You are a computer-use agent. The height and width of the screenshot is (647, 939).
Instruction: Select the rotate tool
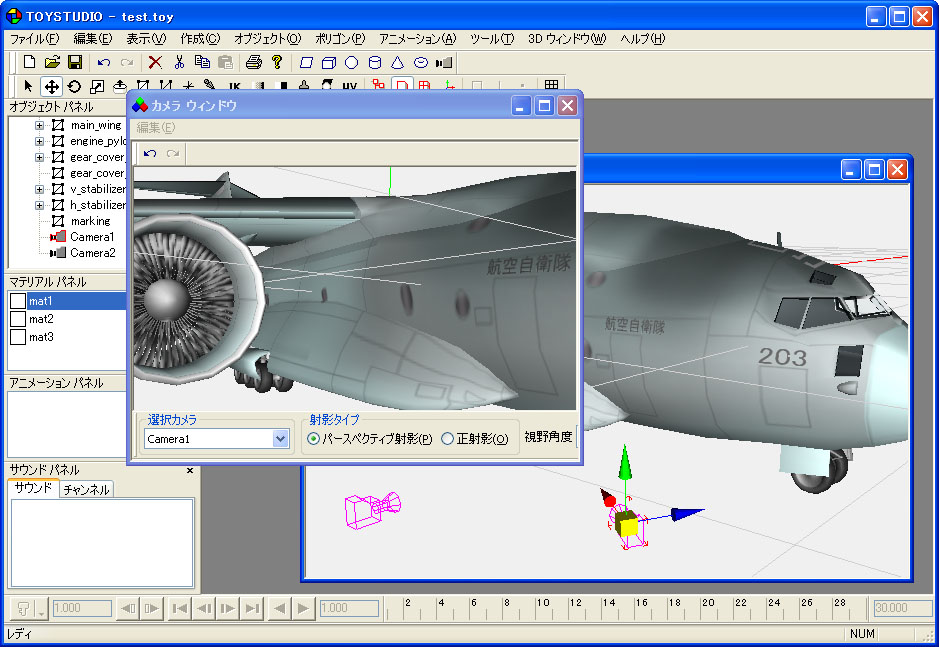tap(74, 86)
